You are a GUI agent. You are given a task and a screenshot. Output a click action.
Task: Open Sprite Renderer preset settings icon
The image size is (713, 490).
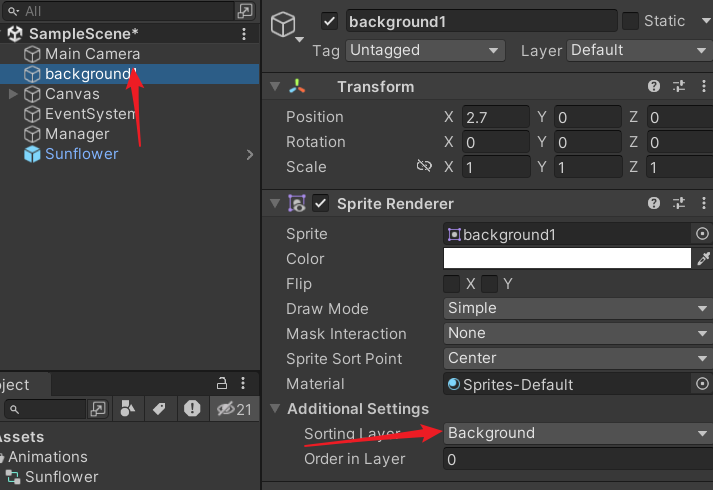click(x=680, y=204)
